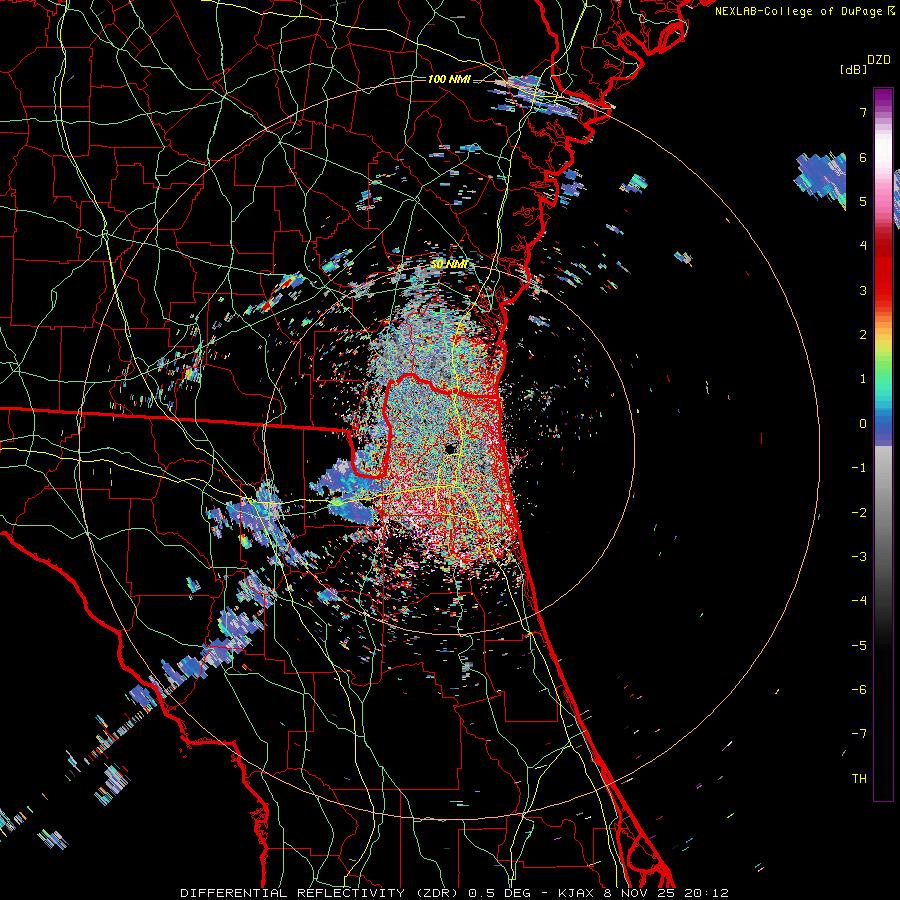Click the TH label below the scale
Screen dimensions: 900x900
click(x=859, y=779)
